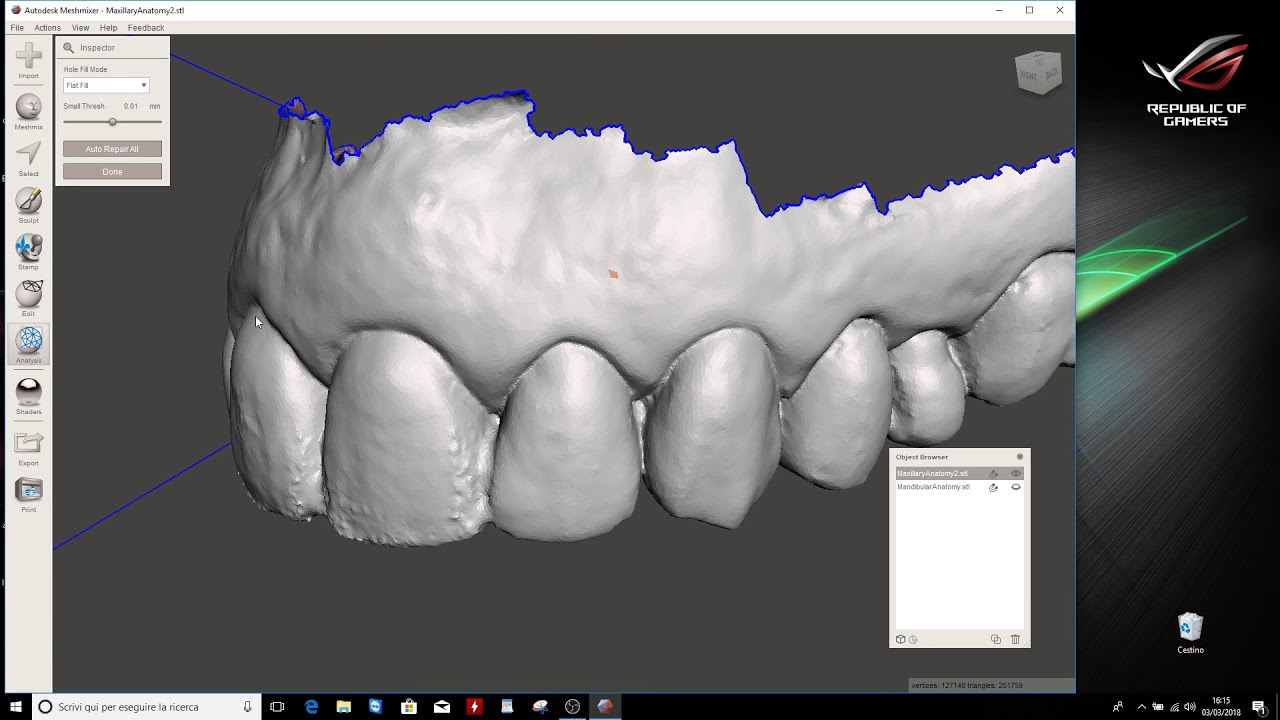Duplicate object in the Object Browser

pos(995,639)
